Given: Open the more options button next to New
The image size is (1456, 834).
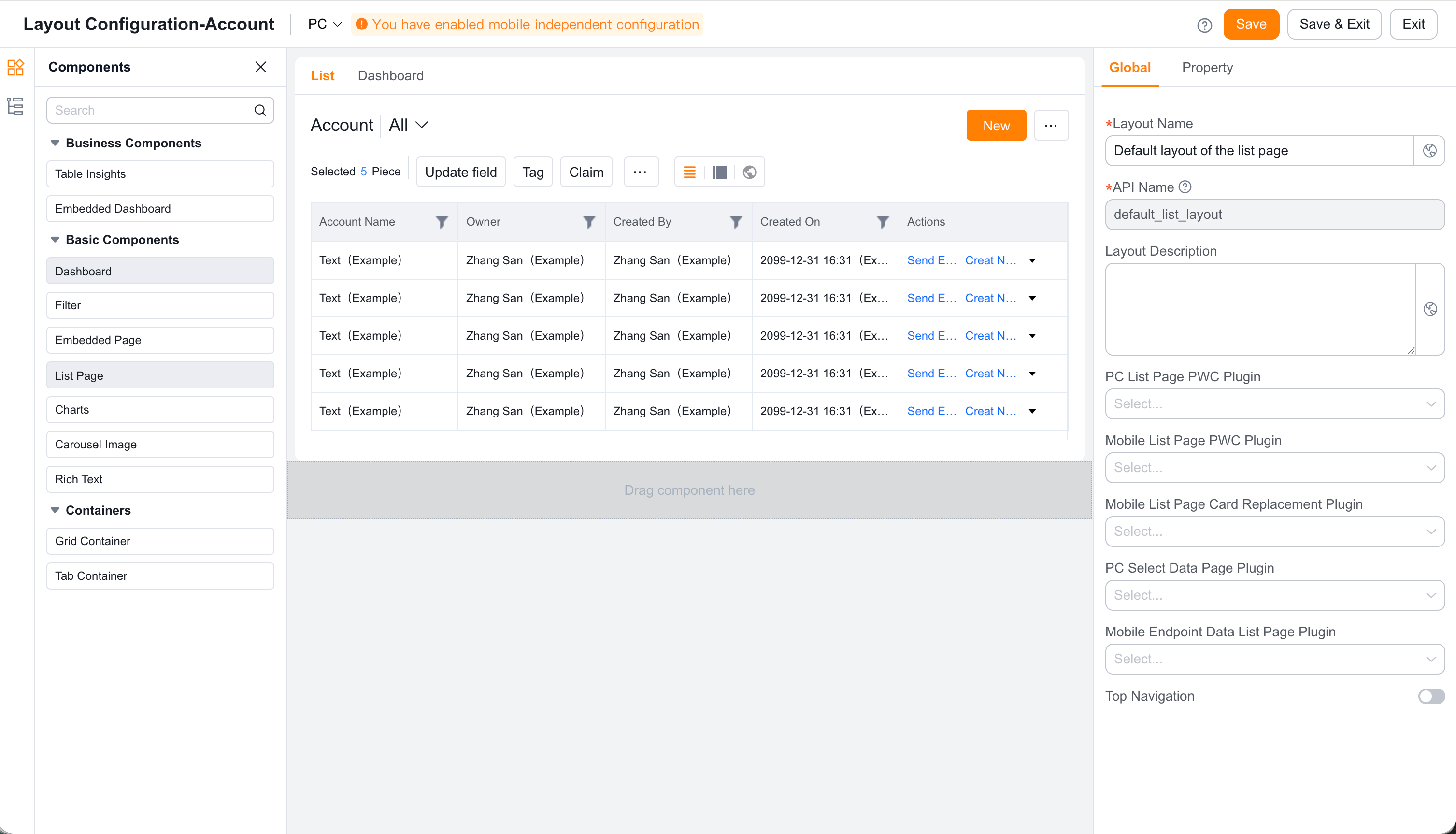Looking at the screenshot, I should 1051,126.
